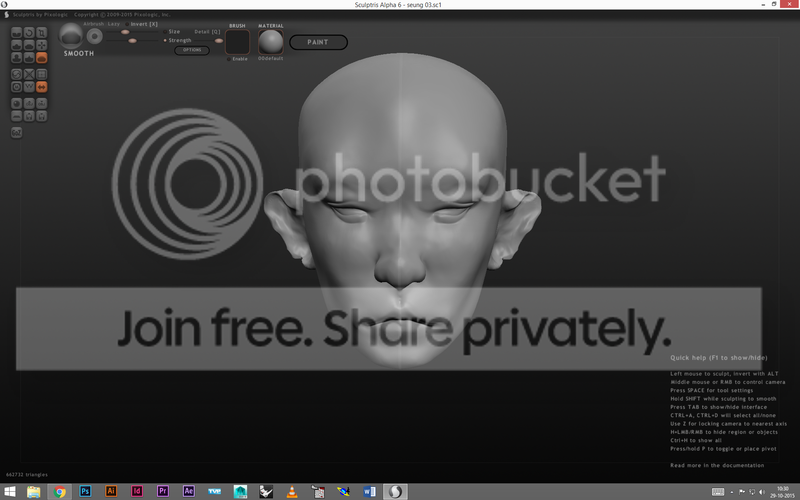The image size is (800, 500).
Task: Launch Photoshop from the taskbar
Action: click(x=85, y=491)
